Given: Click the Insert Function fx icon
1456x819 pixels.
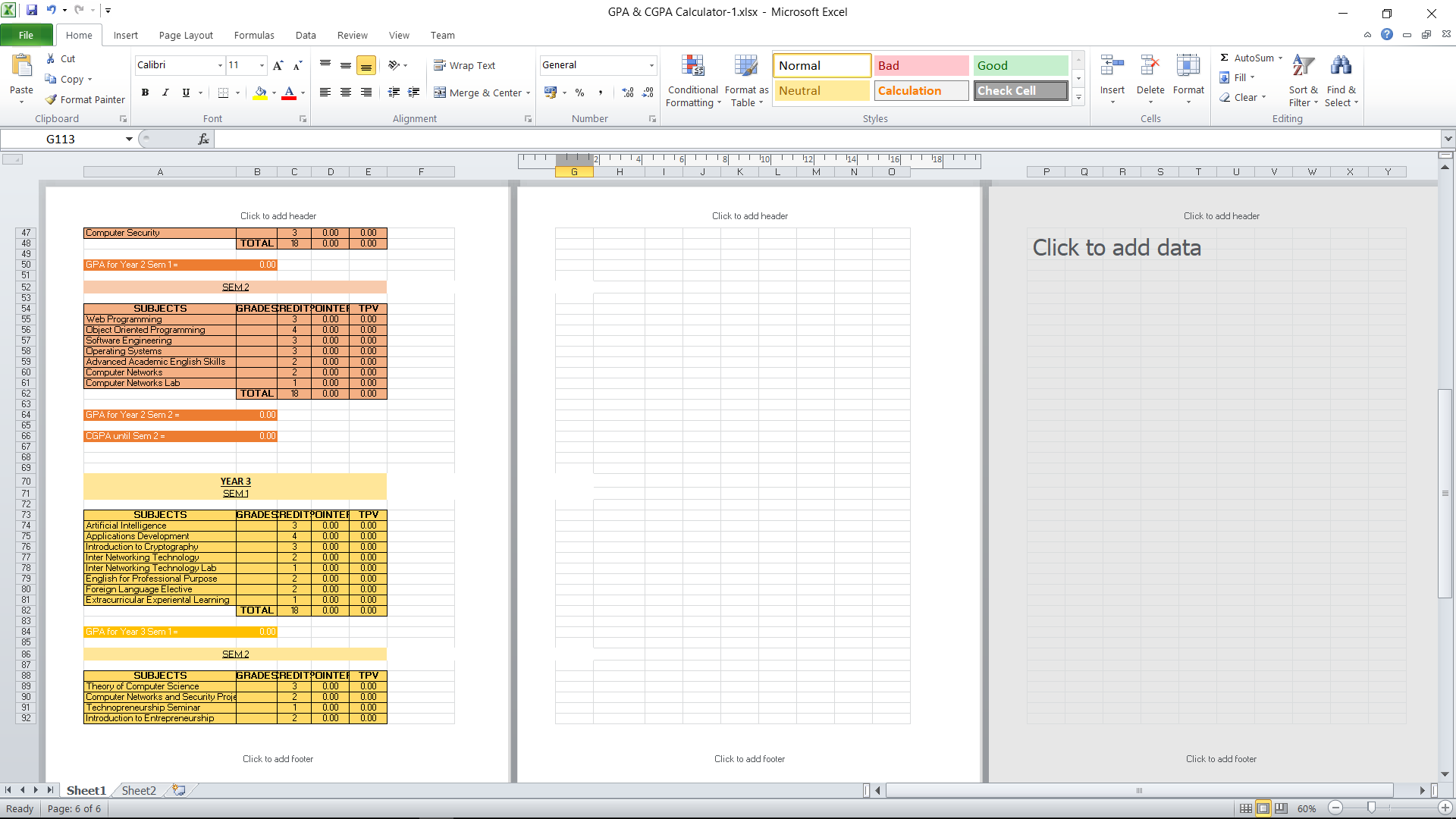Looking at the screenshot, I should (x=203, y=139).
